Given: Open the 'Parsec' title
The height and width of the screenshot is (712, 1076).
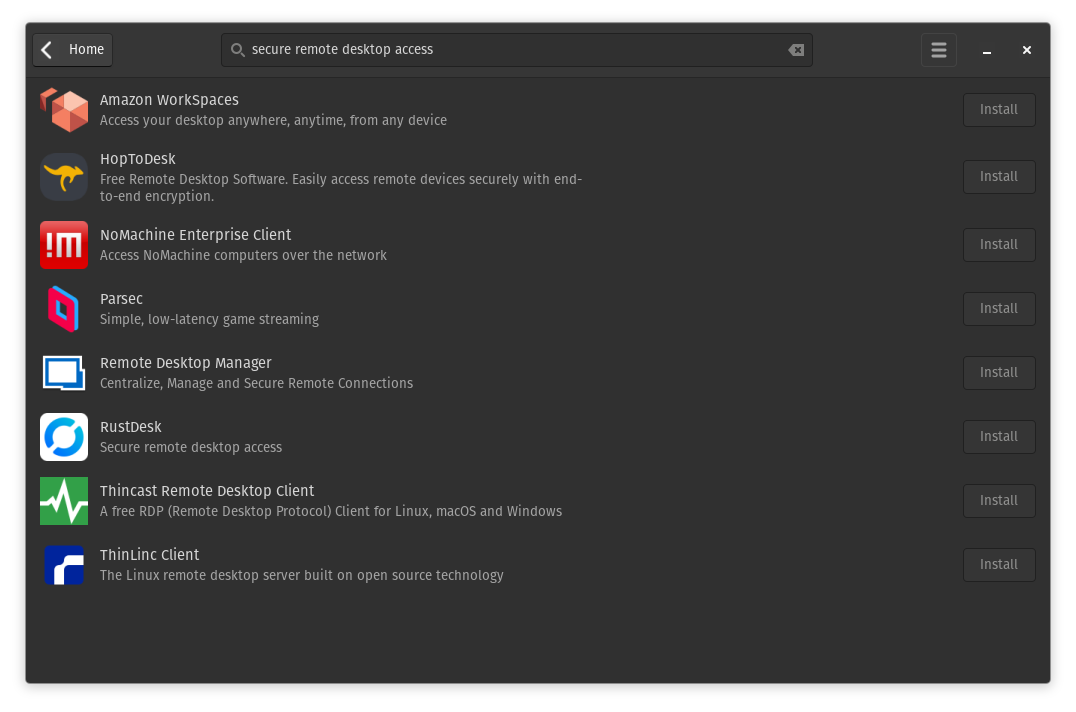Looking at the screenshot, I should (121, 299).
